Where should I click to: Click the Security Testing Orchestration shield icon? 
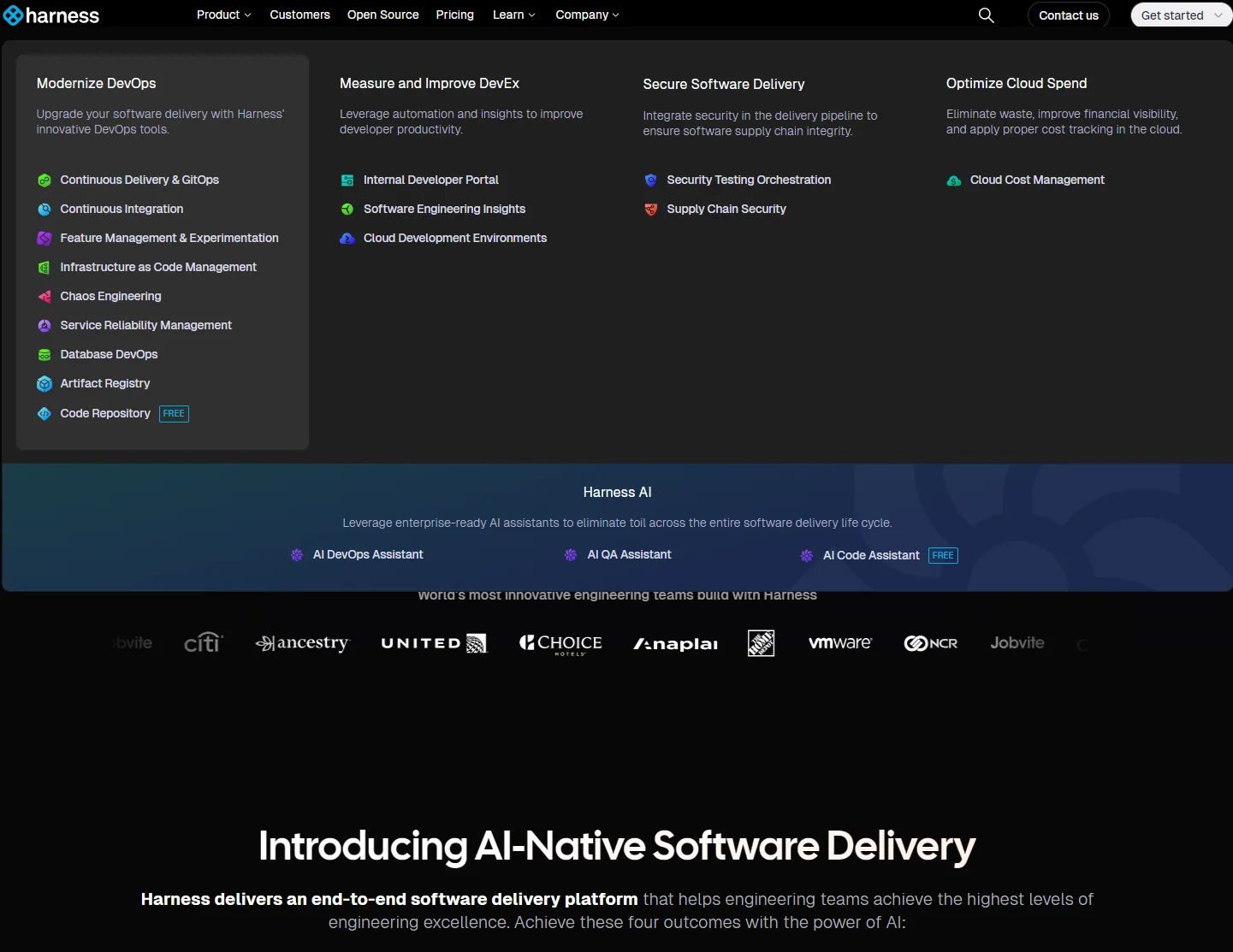(x=651, y=180)
